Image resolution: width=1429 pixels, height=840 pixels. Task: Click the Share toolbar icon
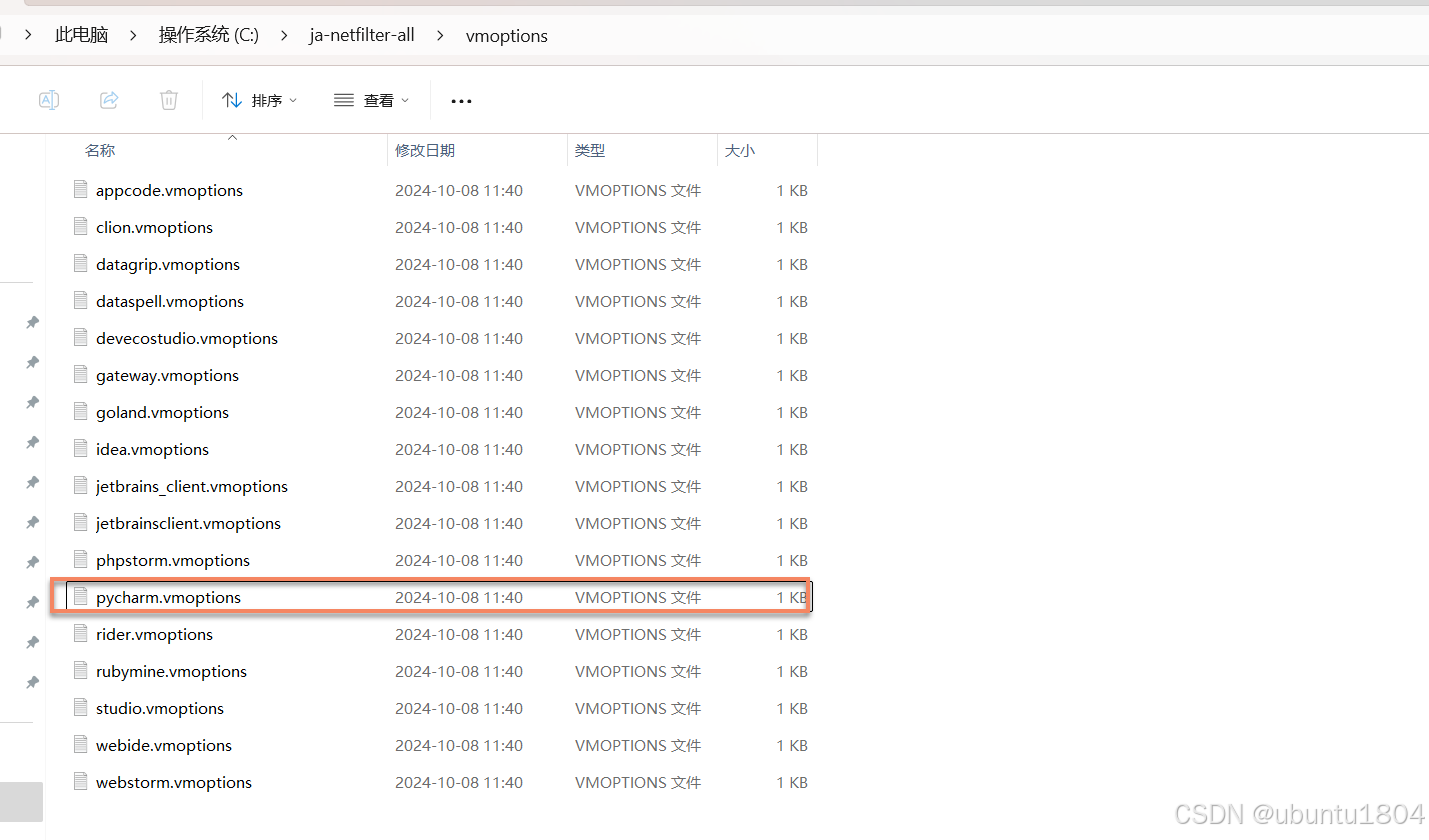pyautogui.click(x=109, y=100)
